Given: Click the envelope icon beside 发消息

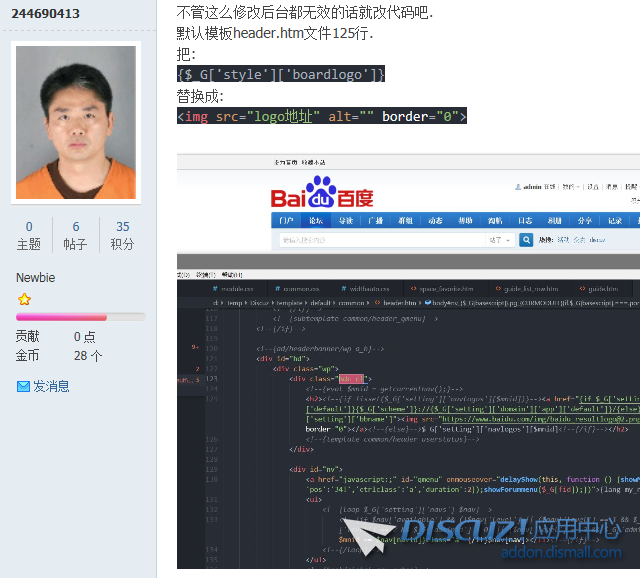Looking at the screenshot, I should coord(24,386).
